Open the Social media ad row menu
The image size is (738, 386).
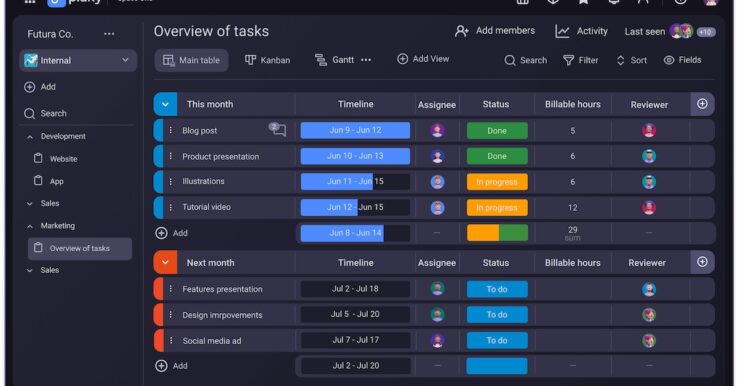171,340
